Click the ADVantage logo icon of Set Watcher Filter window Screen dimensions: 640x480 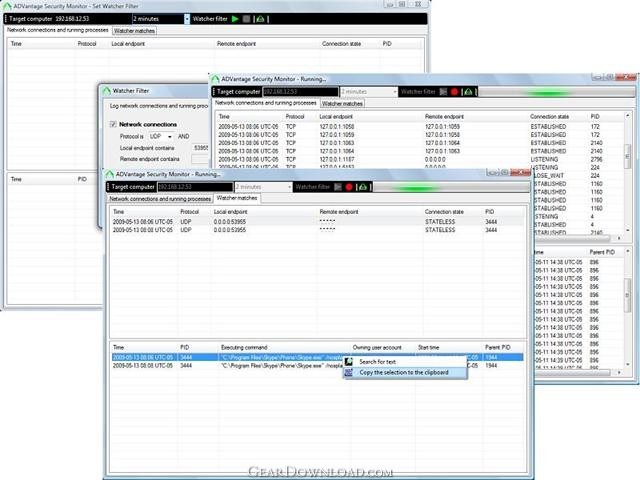pos(7,6)
